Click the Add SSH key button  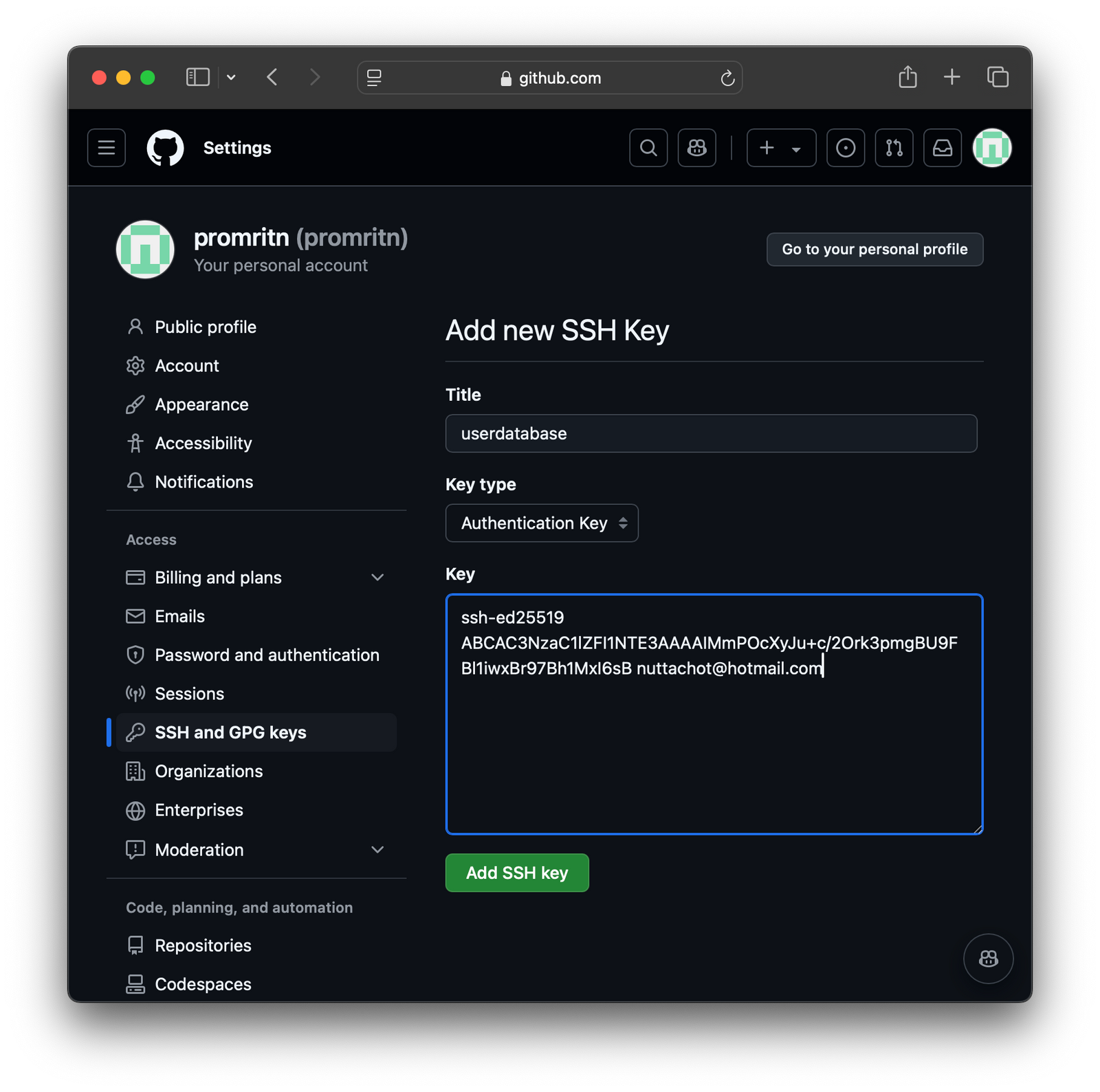(x=516, y=873)
